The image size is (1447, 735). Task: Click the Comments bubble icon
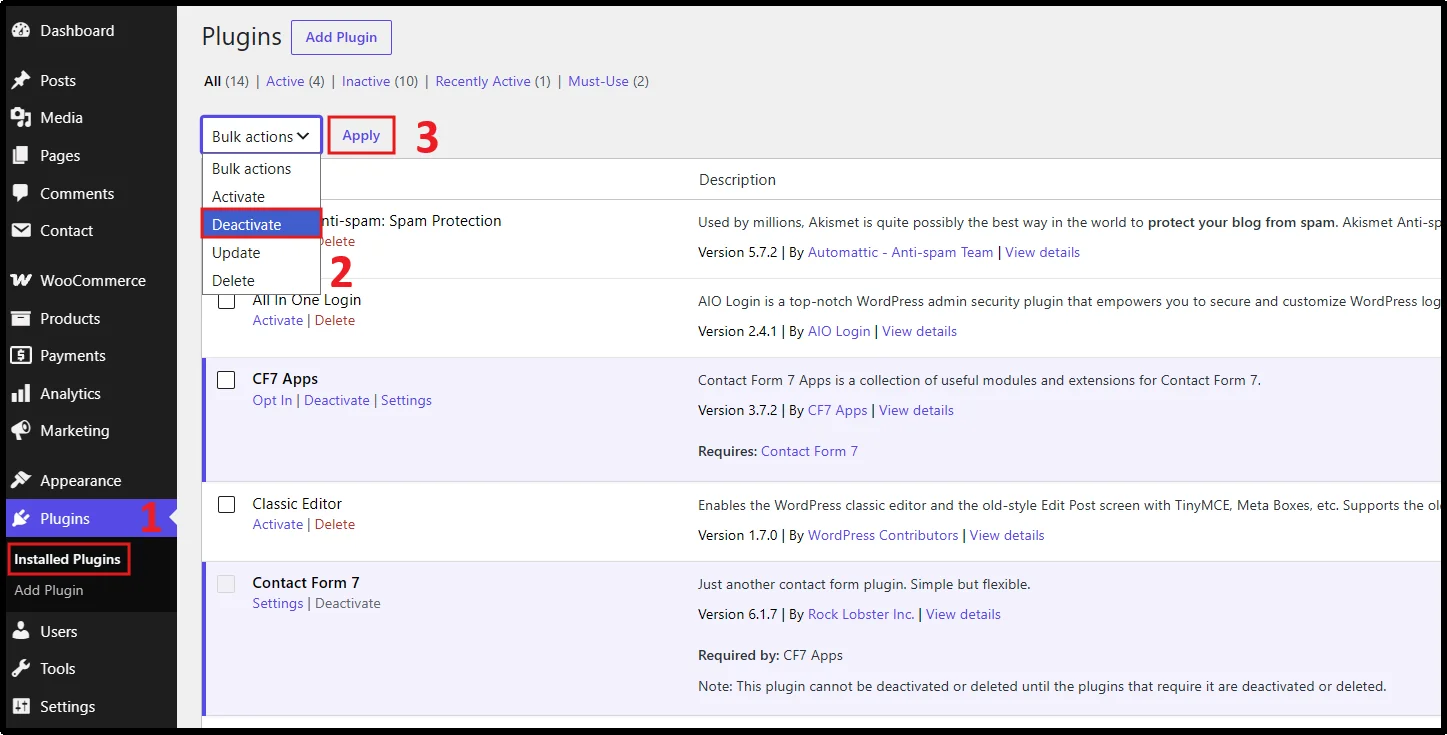click(x=20, y=194)
